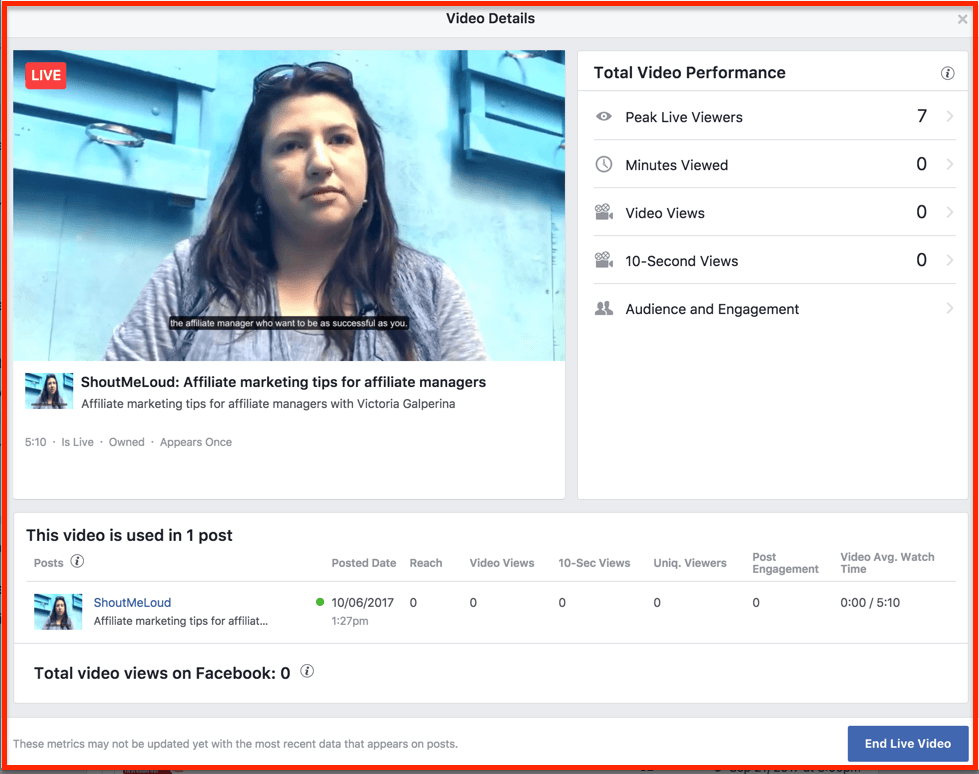This screenshot has width=979, height=774.
Task: Click the camera icon beside 10-Second Views
Action: [604, 260]
